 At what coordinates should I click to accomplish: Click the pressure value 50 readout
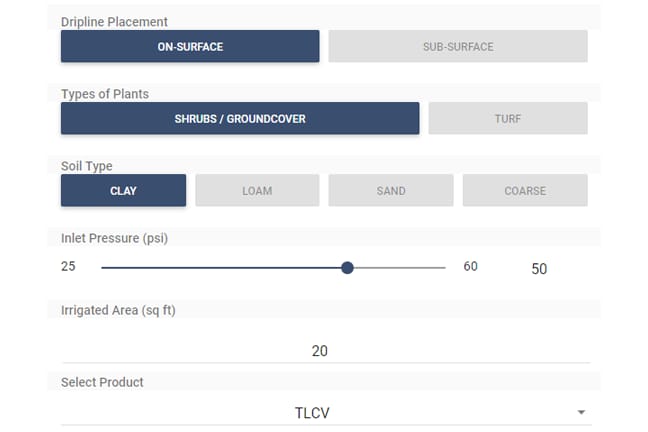[x=539, y=269]
